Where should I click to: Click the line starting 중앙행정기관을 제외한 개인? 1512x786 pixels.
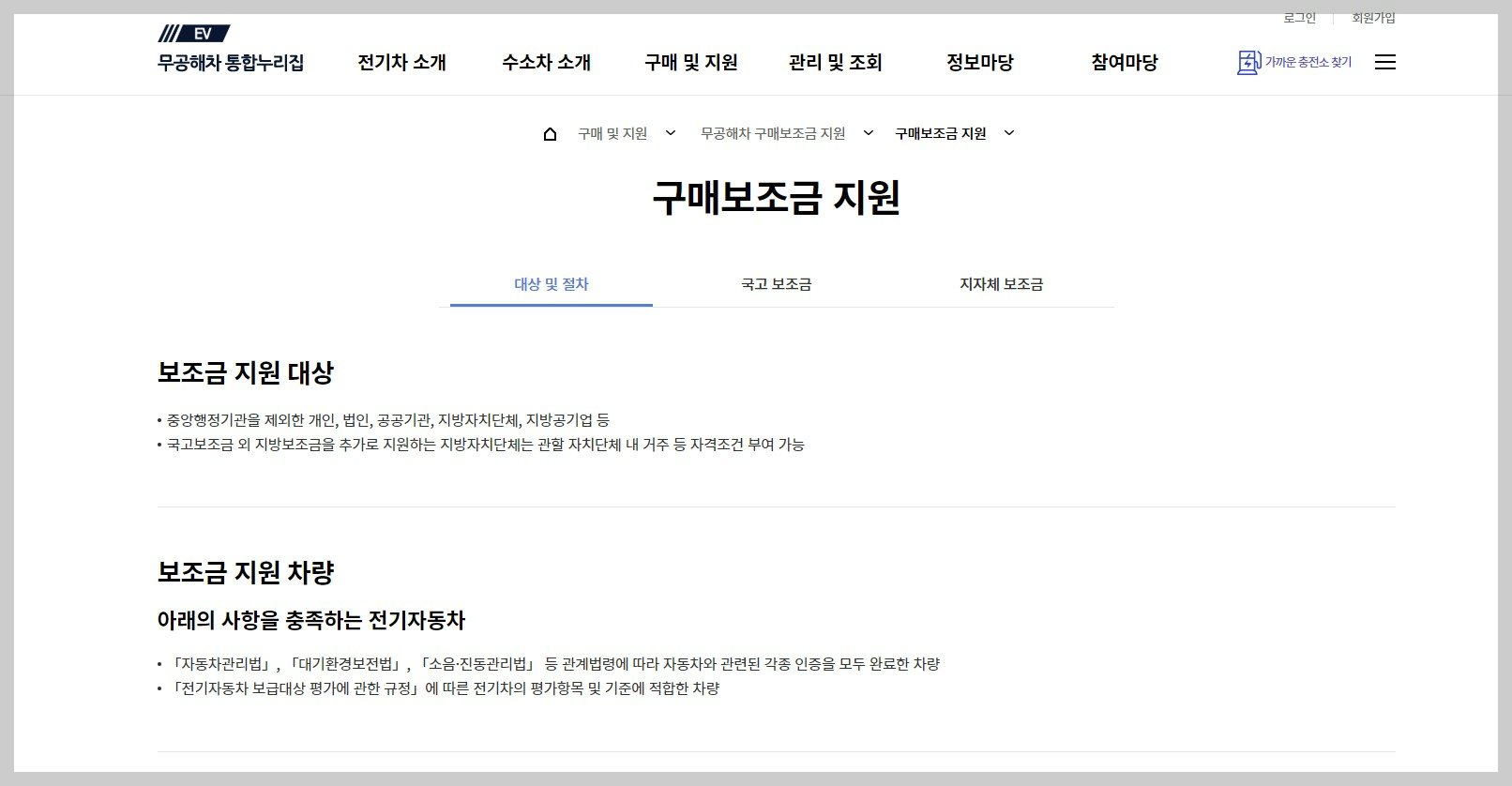click(388, 420)
